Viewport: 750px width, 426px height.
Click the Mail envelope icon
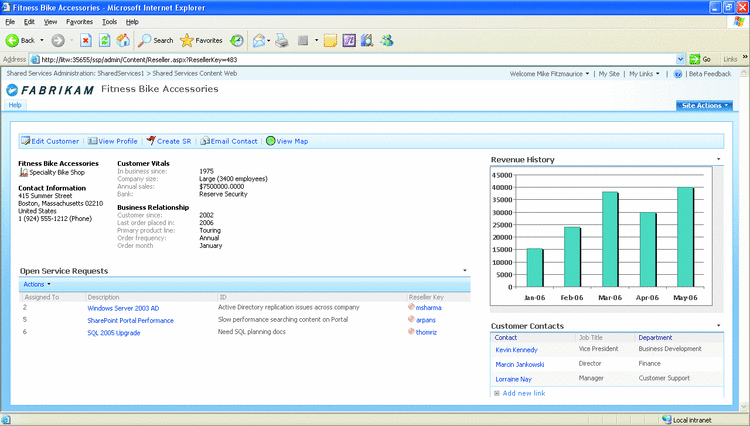[259, 41]
